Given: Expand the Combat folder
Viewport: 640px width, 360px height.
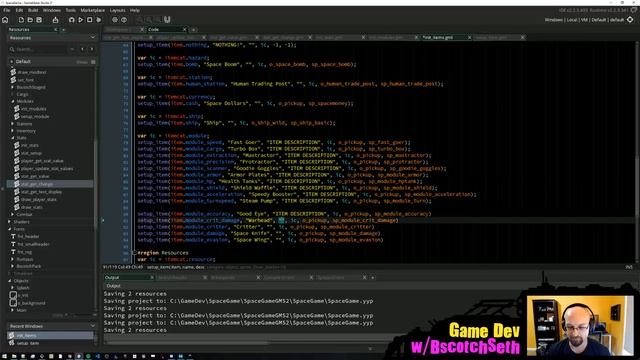Looking at the screenshot, I should [13, 214].
